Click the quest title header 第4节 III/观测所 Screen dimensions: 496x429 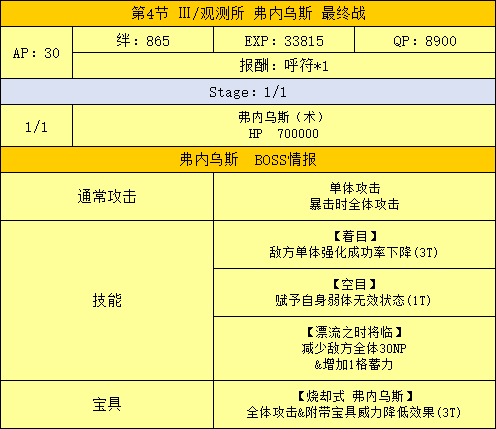(248, 14)
